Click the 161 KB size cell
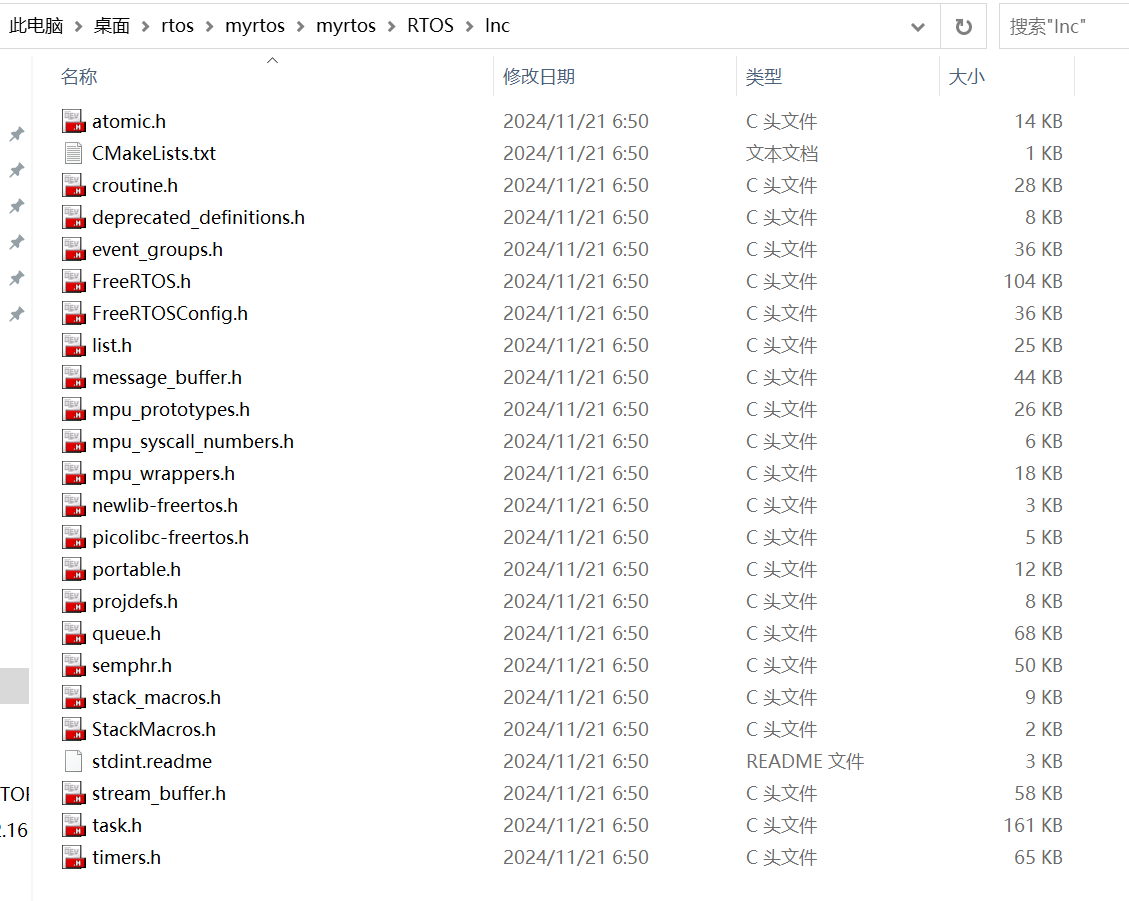Viewport: 1129px width, 901px height. [x=1033, y=825]
